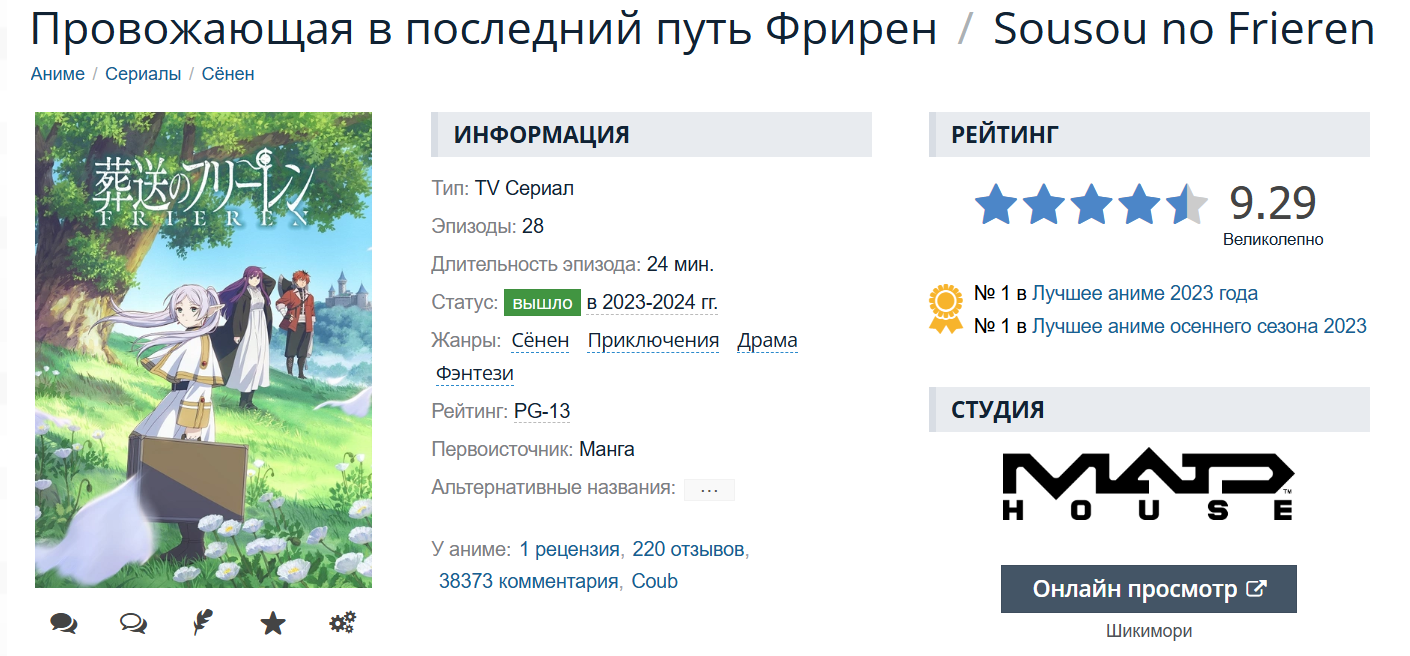1410x656 pixels.
Task: Open Лучшее аниме 2023 года link
Action: pyautogui.click(x=1145, y=293)
